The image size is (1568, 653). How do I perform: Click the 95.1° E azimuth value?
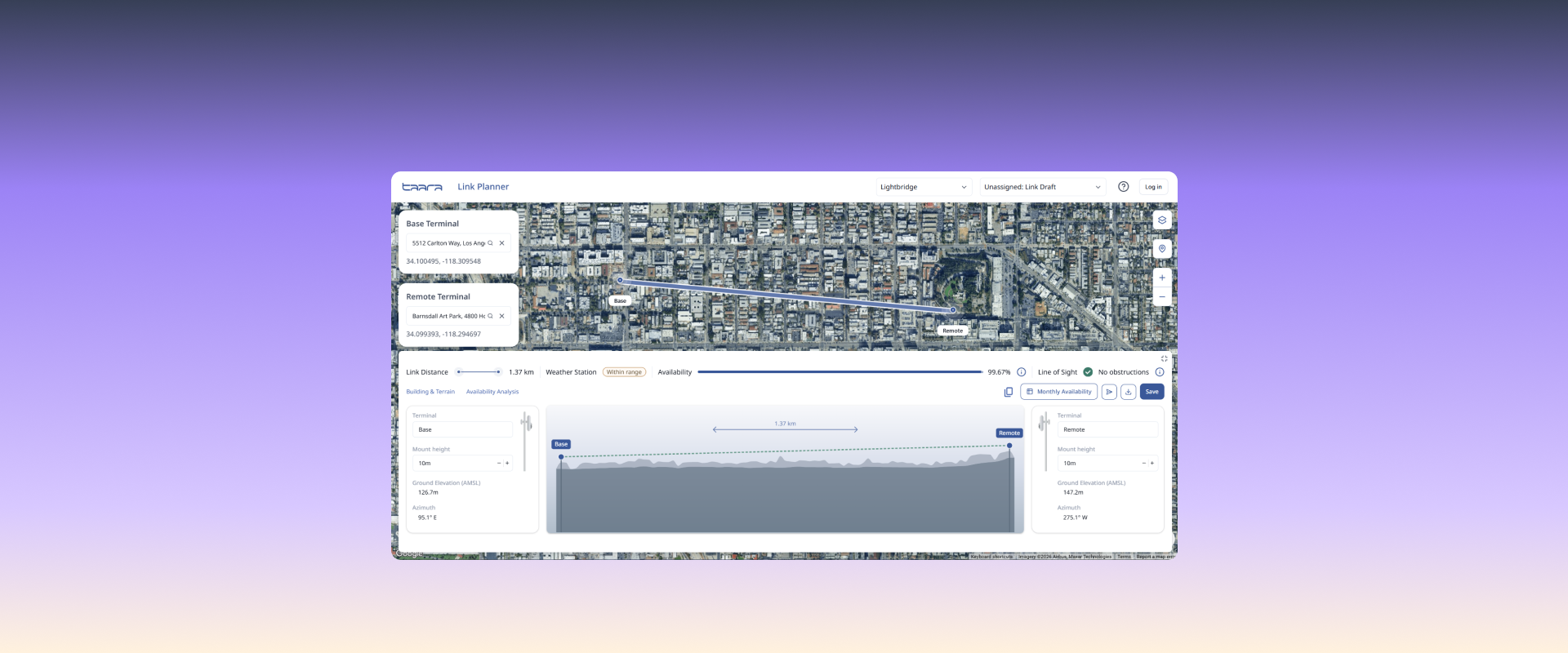click(x=427, y=518)
